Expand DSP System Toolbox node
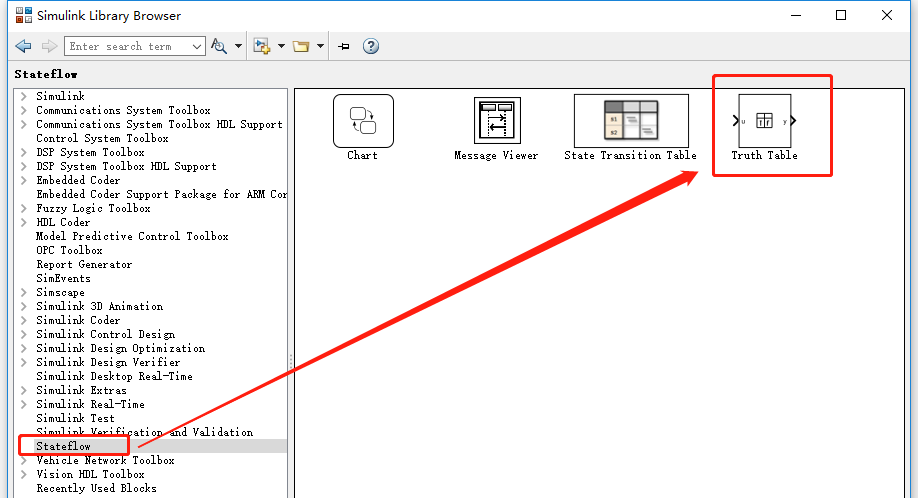The image size is (918, 498). pyautogui.click(x=24, y=152)
